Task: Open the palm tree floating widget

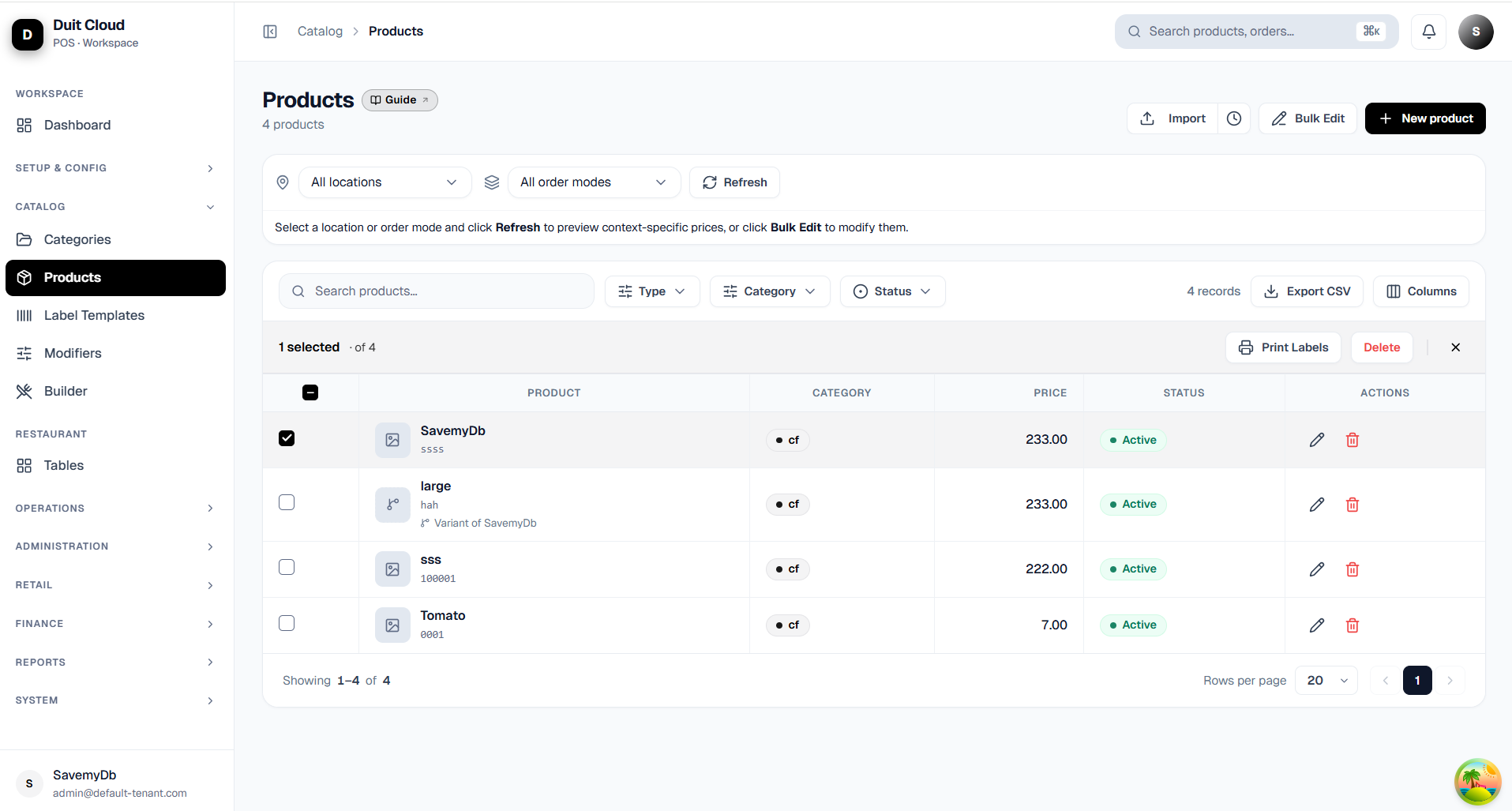Action: [x=1477, y=782]
